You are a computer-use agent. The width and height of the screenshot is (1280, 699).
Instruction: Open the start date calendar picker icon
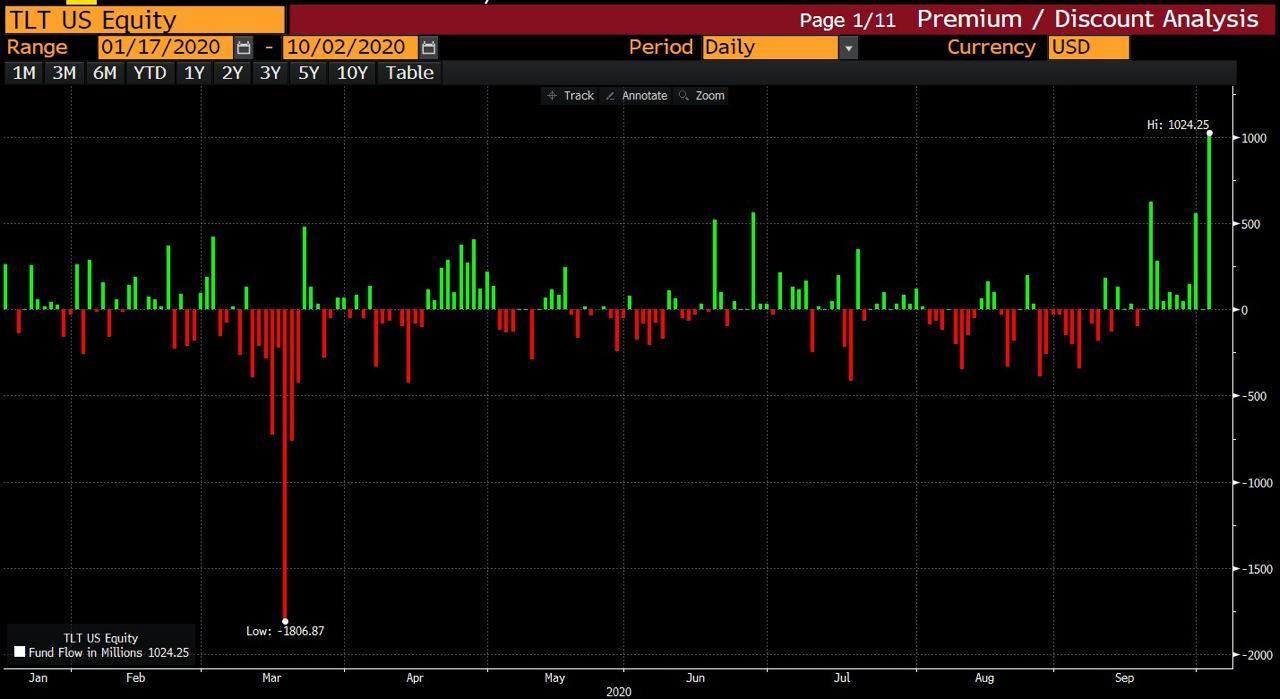(245, 47)
